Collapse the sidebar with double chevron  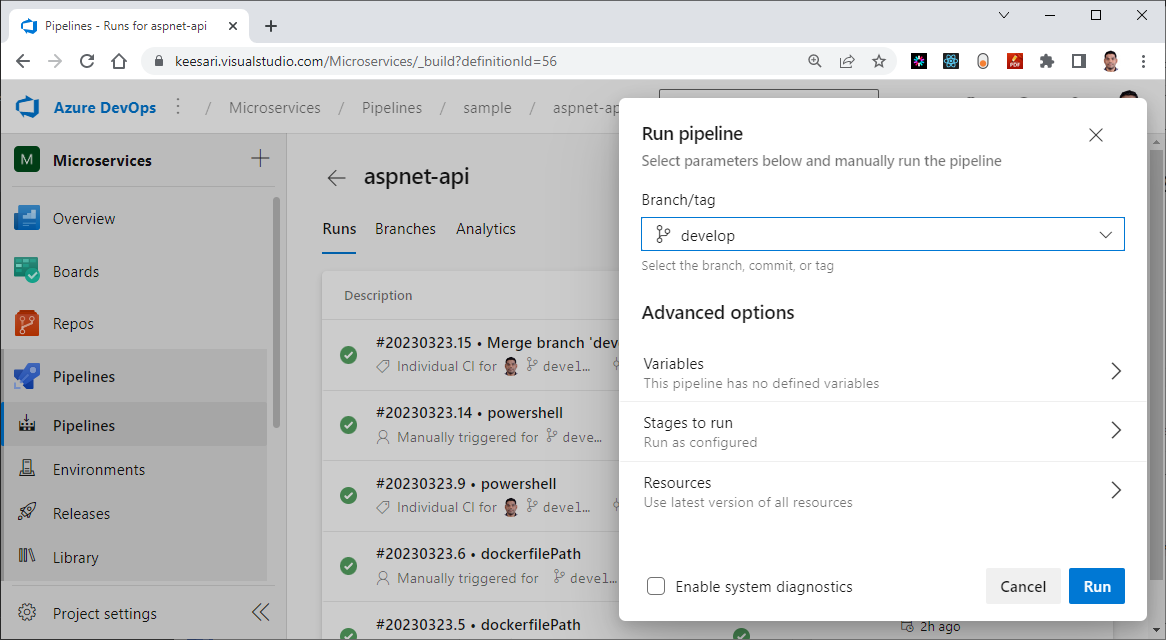260,612
